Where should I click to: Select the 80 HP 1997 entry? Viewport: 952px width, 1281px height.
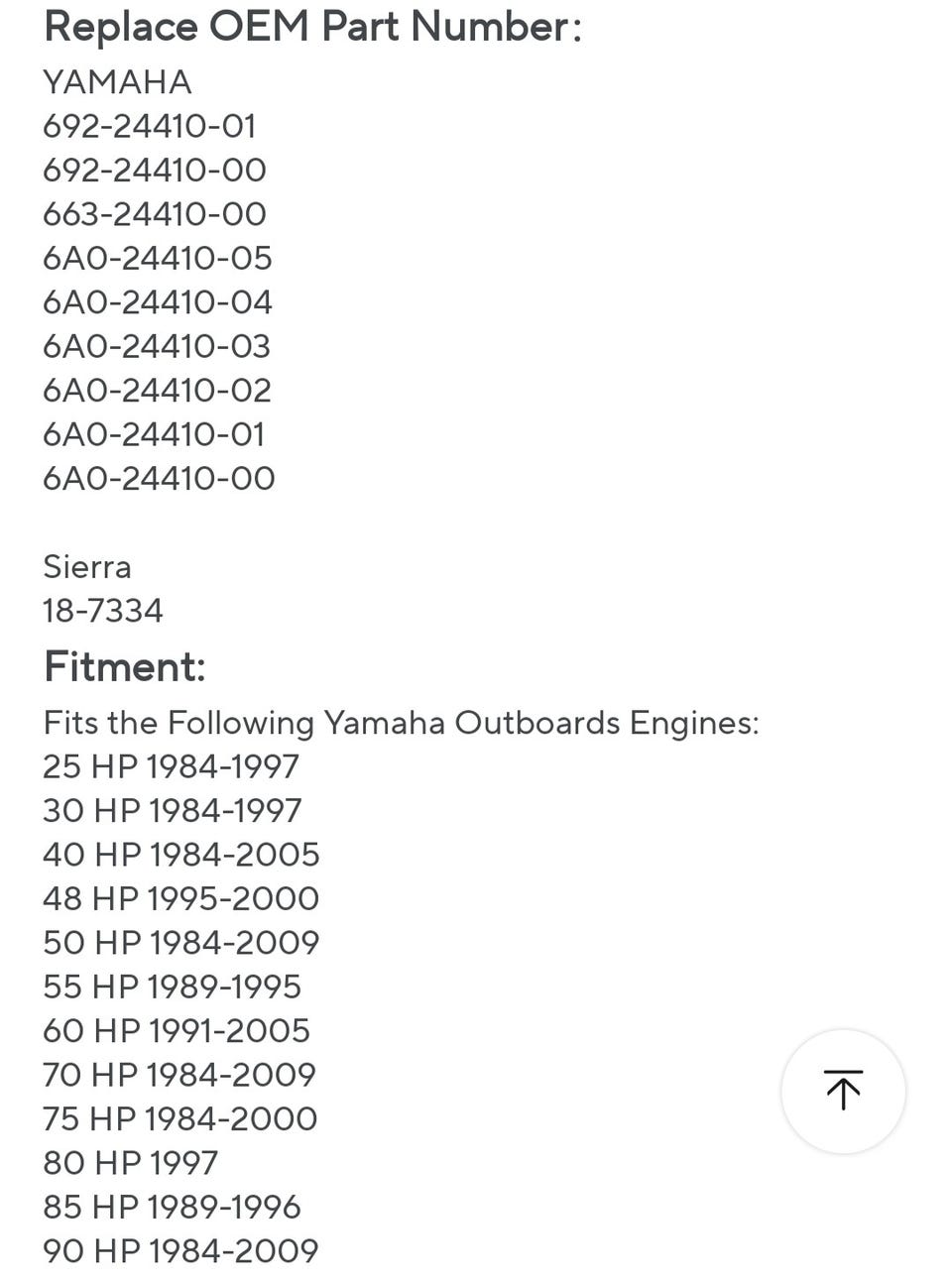pos(130,1162)
